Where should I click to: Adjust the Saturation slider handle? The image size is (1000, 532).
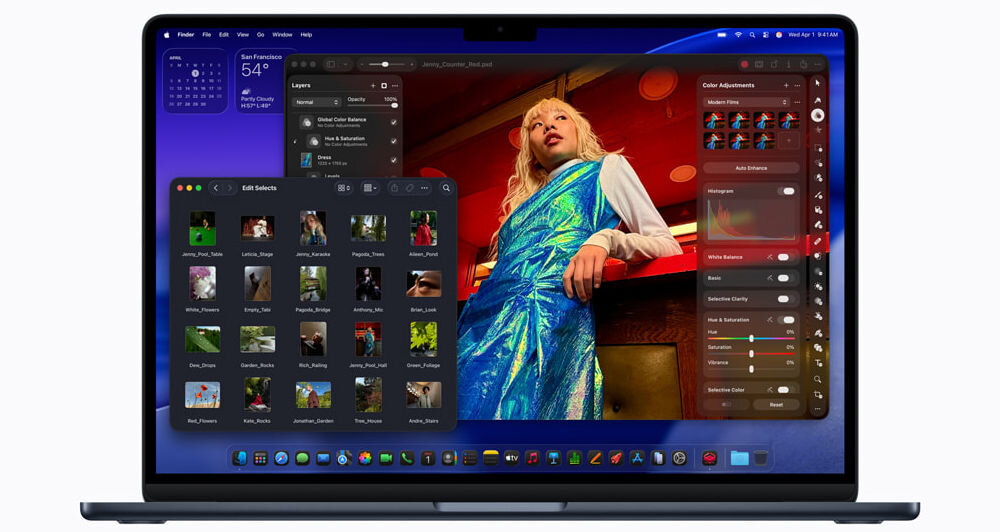point(751,353)
